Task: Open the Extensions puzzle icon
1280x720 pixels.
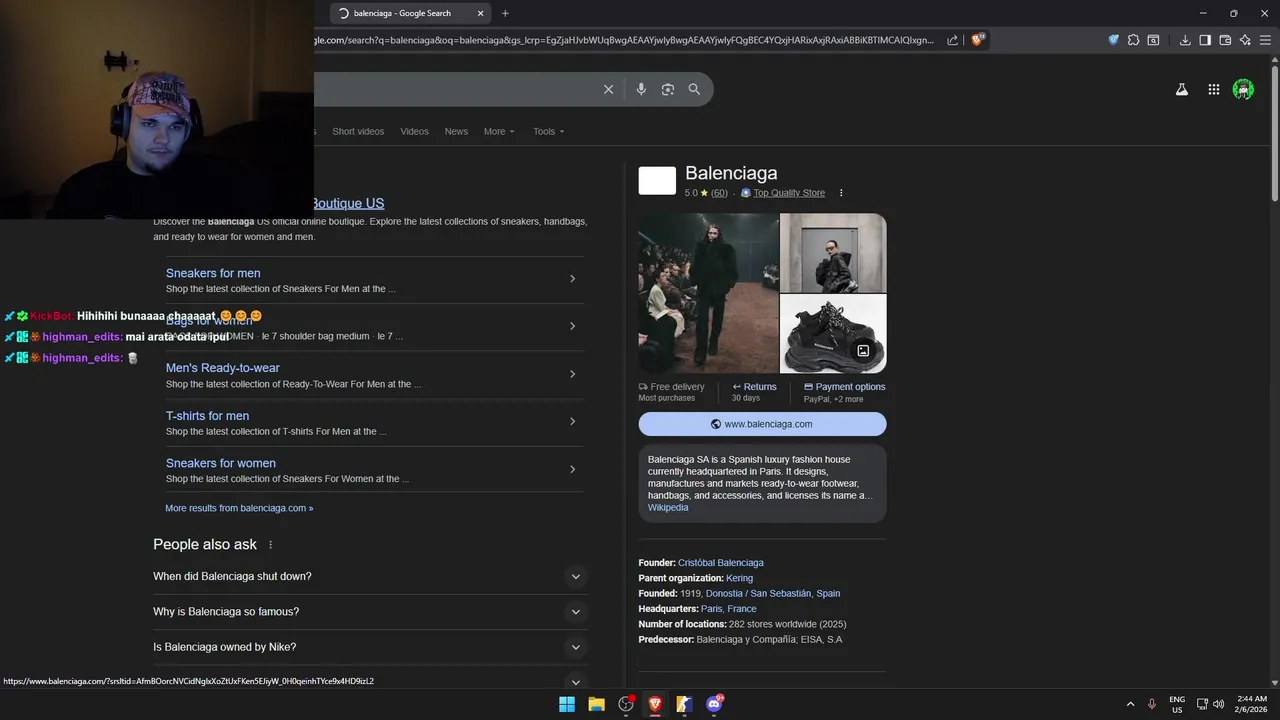Action: (x=1133, y=40)
